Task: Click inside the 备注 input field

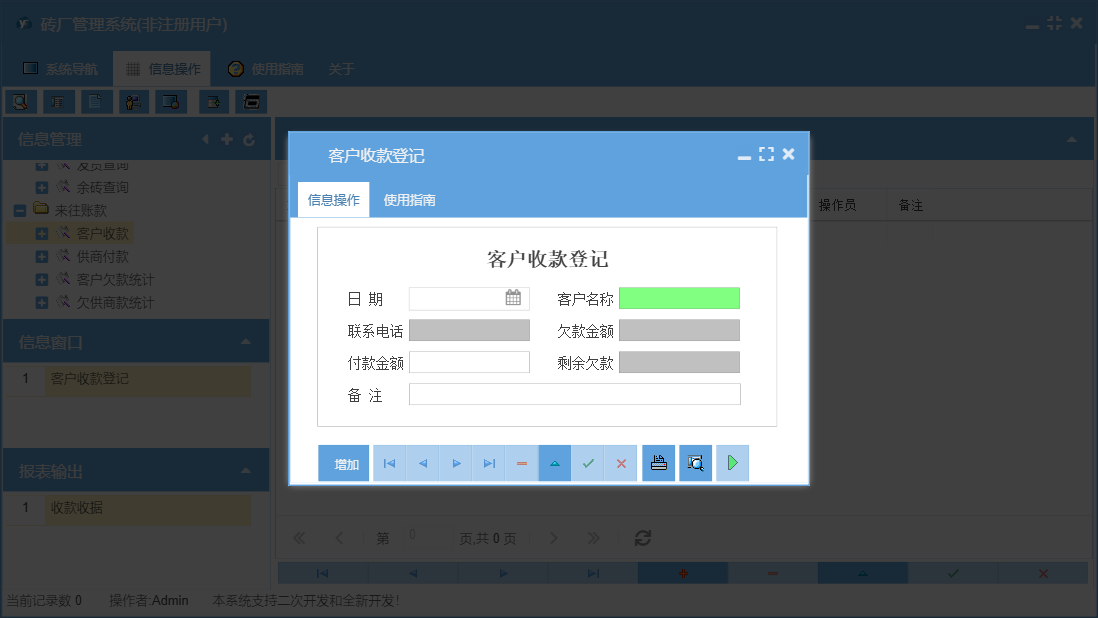Action: click(x=575, y=393)
